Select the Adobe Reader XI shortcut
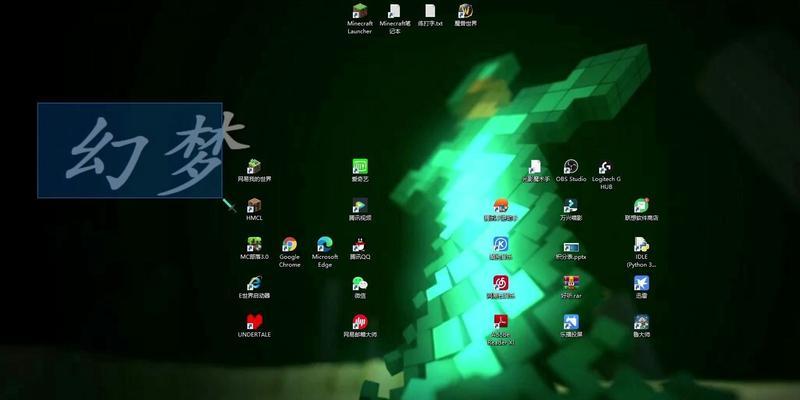The image size is (800, 400). [501, 330]
